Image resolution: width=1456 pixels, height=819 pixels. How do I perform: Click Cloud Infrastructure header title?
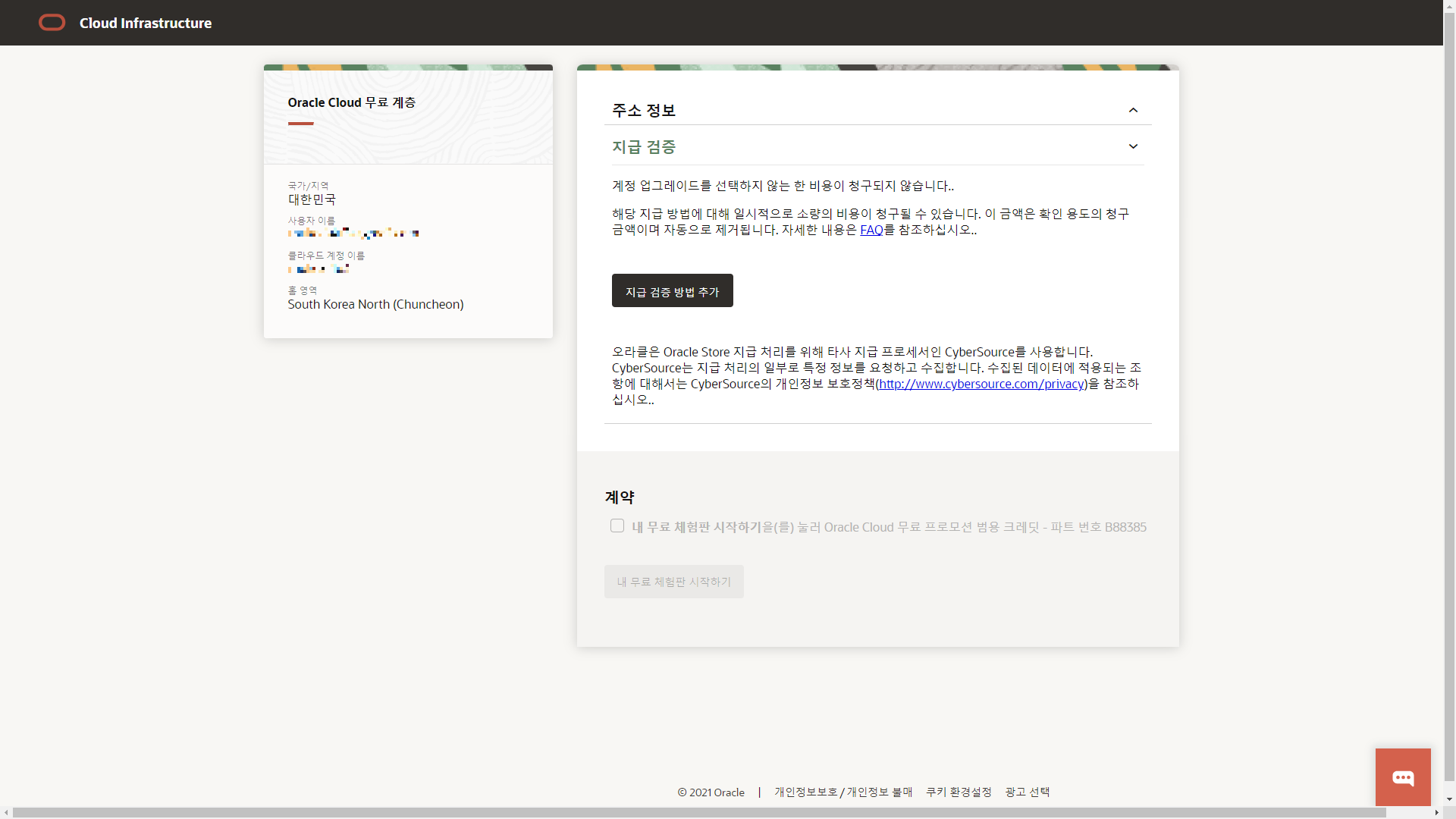click(146, 23)
